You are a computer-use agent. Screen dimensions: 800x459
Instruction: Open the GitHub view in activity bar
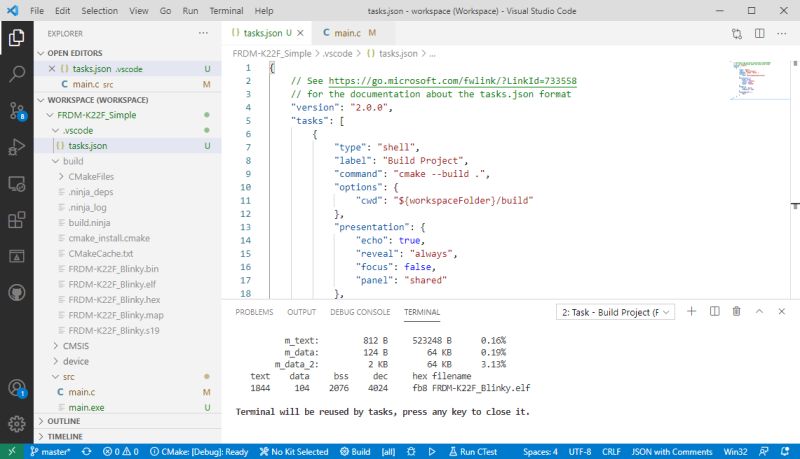16,293
